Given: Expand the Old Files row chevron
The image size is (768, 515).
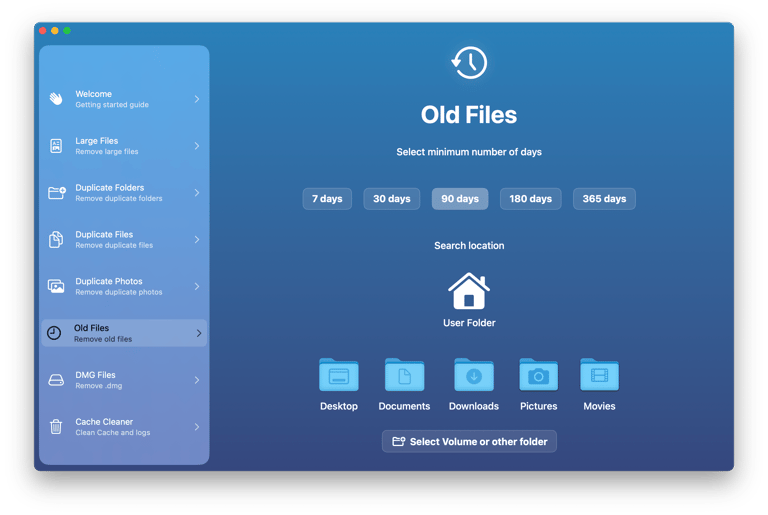Looking at the screenshot, I should point(199,333).
